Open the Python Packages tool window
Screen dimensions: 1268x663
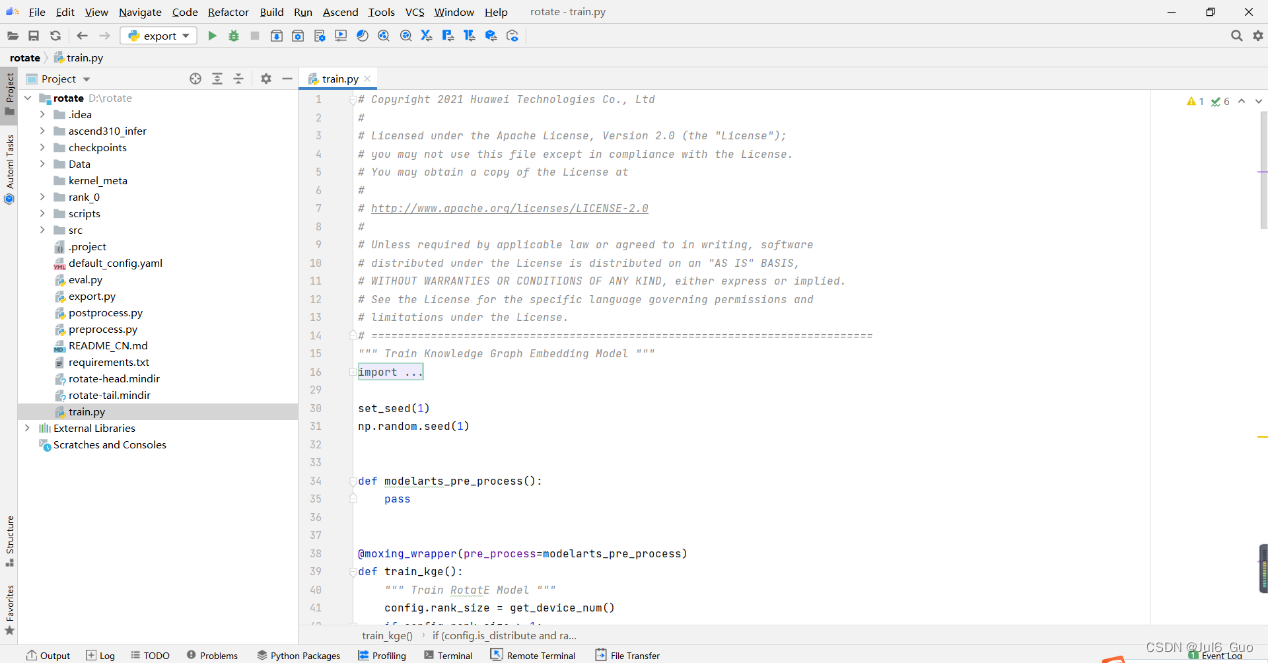point(298,655)
